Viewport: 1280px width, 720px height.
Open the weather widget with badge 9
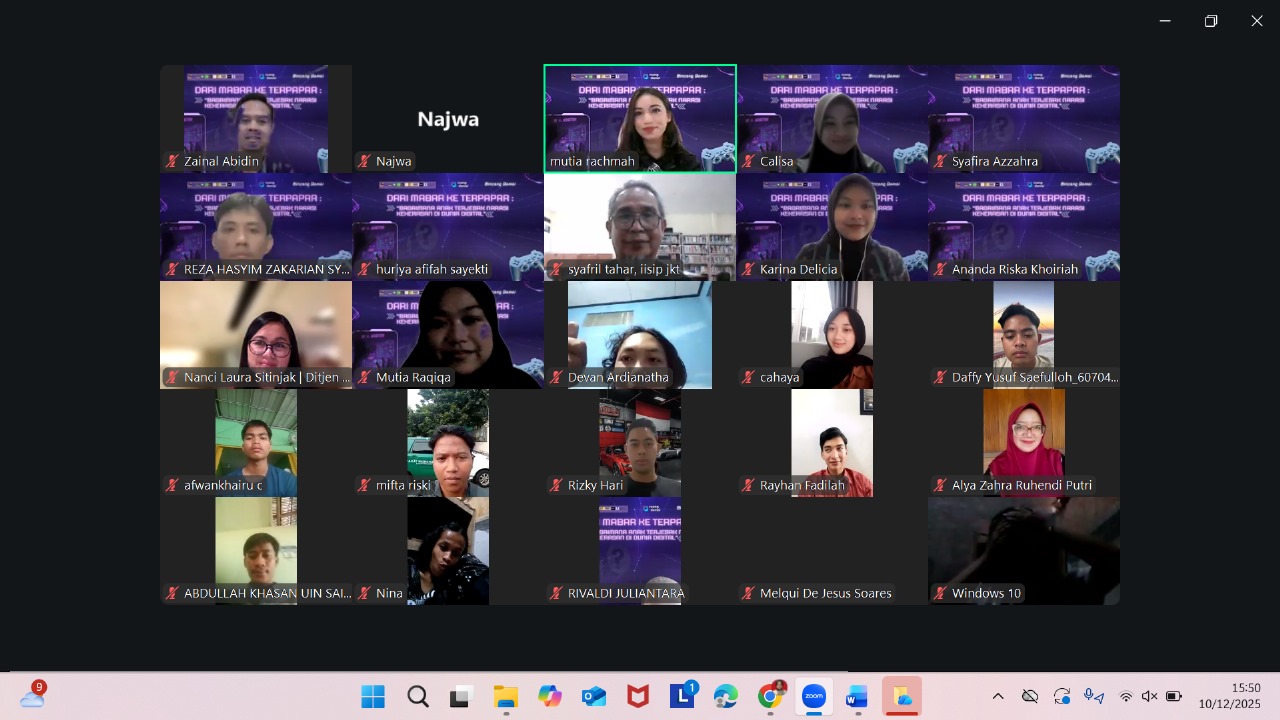[32, 696]
